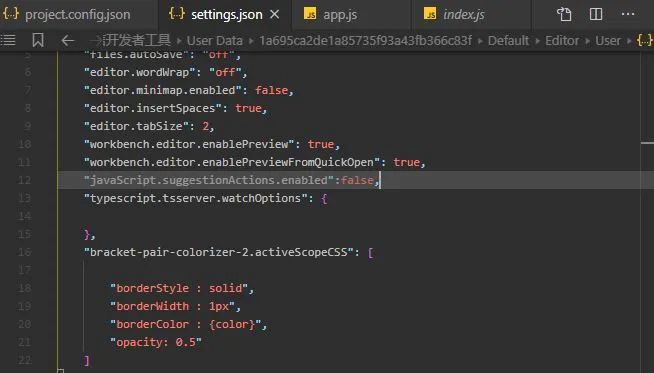Image resolution: width=654 pixels, height=373 pixels.
Task: Click the JS file icon on app.js tab
Action: click(310, 14)
